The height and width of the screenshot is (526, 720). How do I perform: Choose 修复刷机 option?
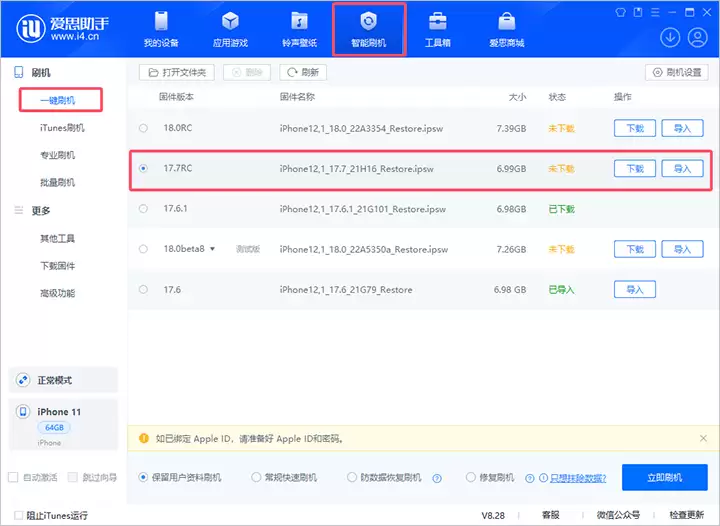click(471, 477)
